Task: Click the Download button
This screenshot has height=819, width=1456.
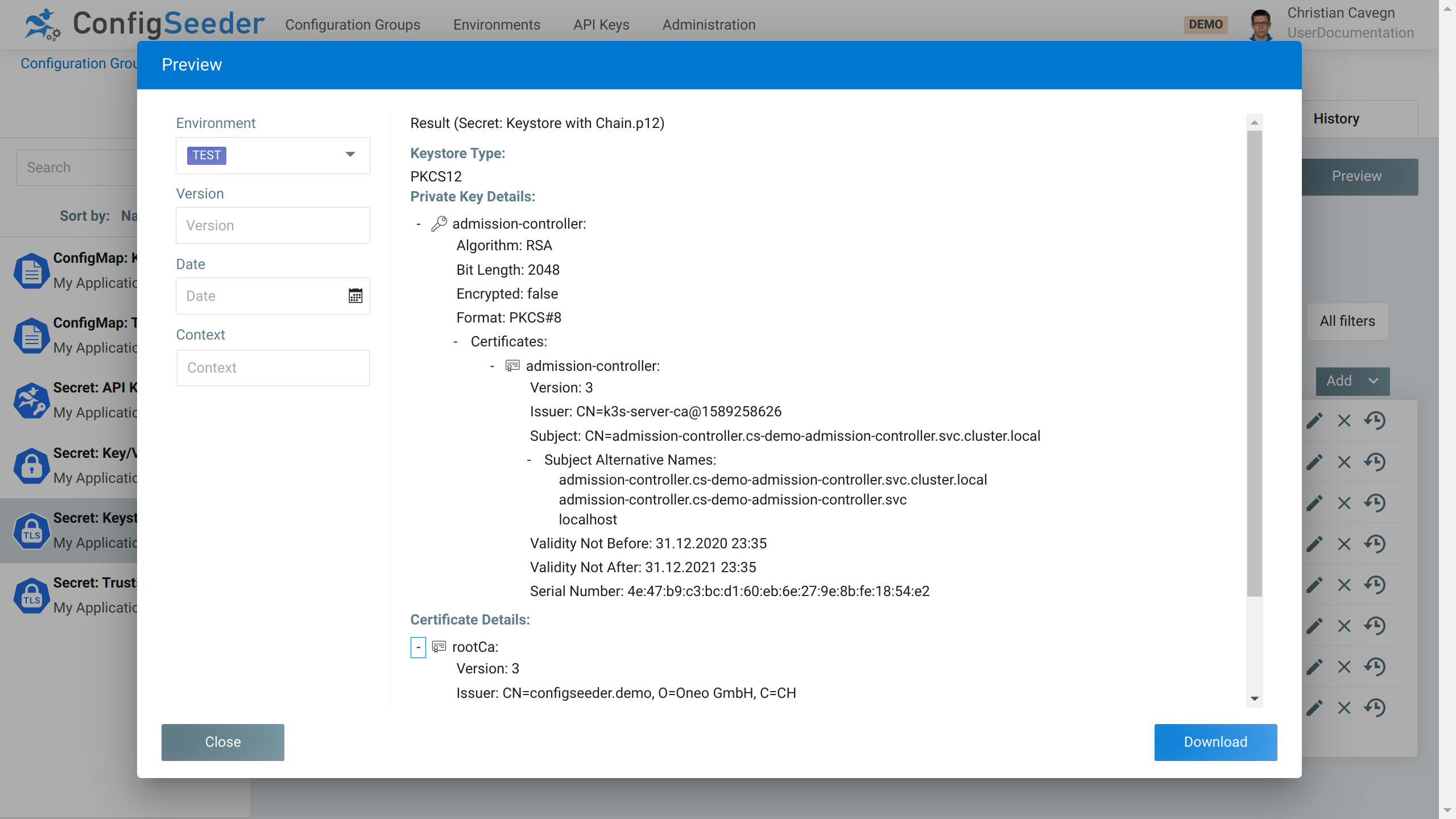Action: coord(1215,742)
